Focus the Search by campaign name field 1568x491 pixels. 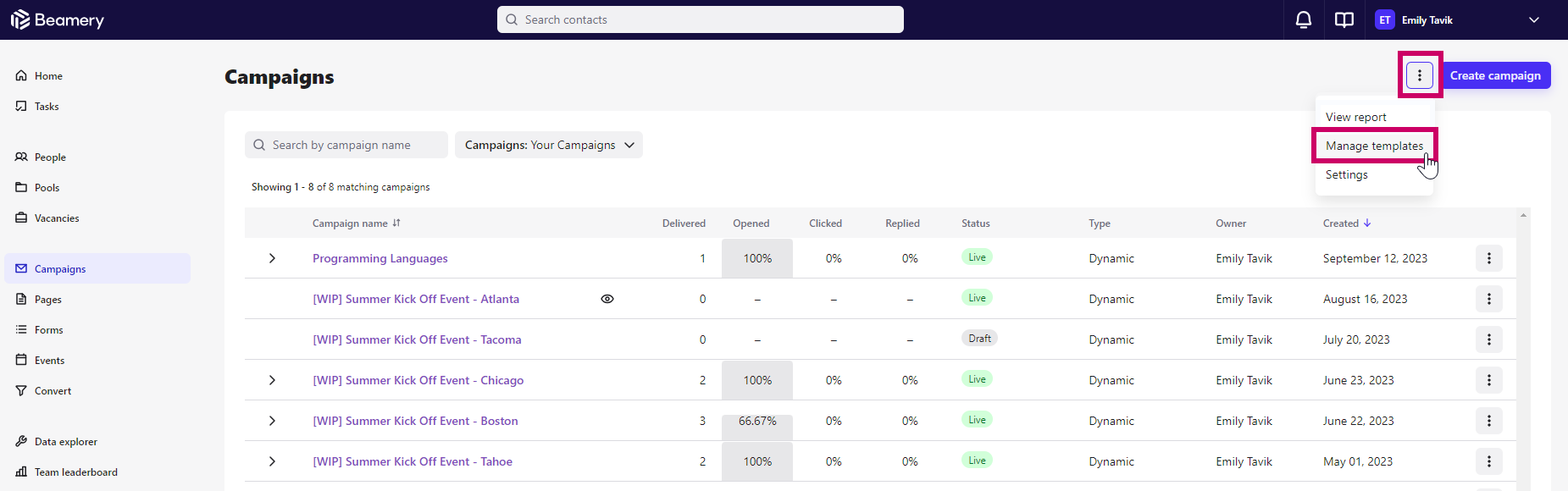[346, 145]
